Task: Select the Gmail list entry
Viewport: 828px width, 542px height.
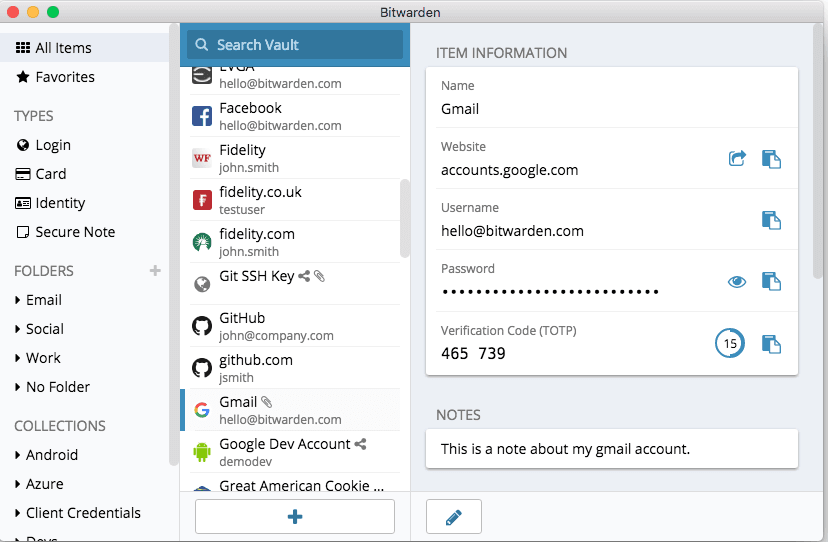Action: pyautogui.click(x=290, y=410)
